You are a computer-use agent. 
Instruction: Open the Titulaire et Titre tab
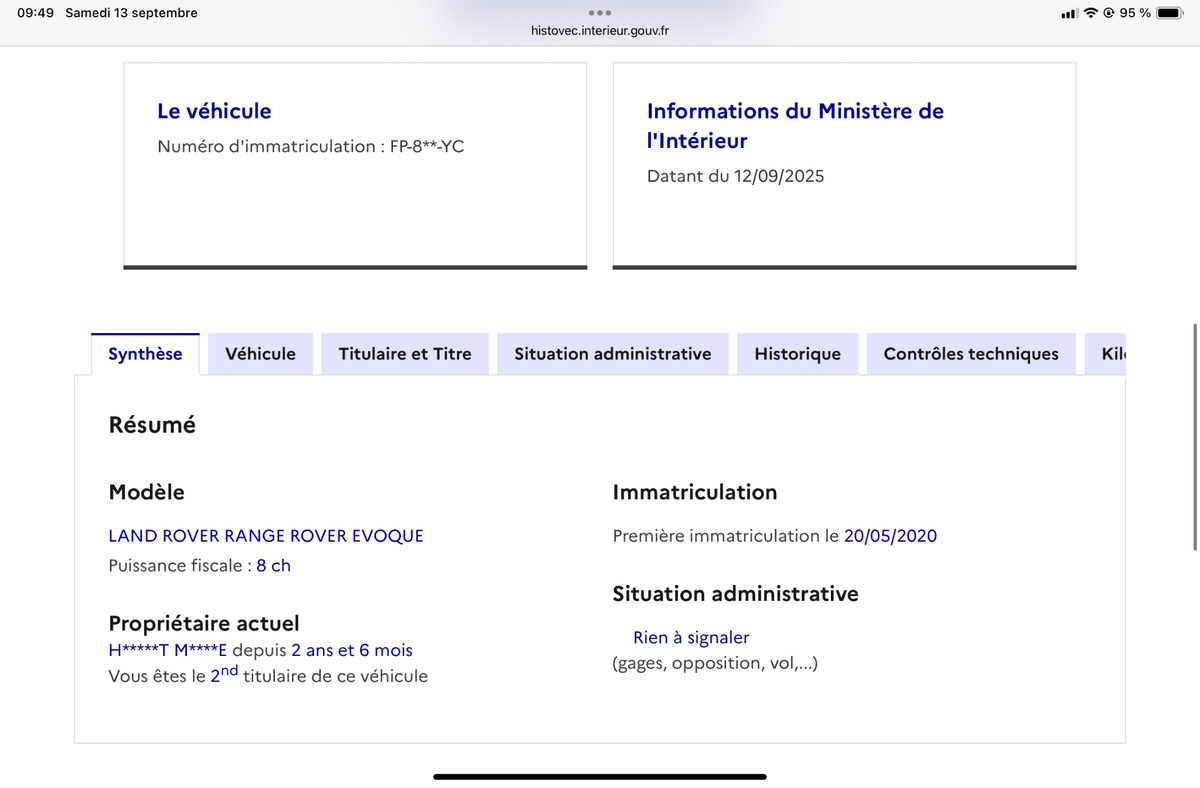point(405,354)
